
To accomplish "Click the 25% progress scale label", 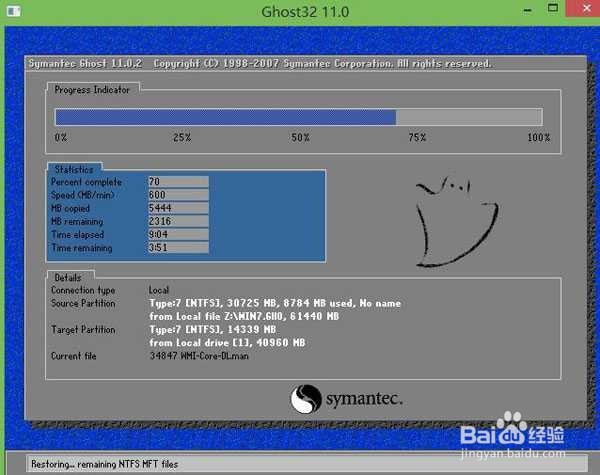I will [182, 137].
